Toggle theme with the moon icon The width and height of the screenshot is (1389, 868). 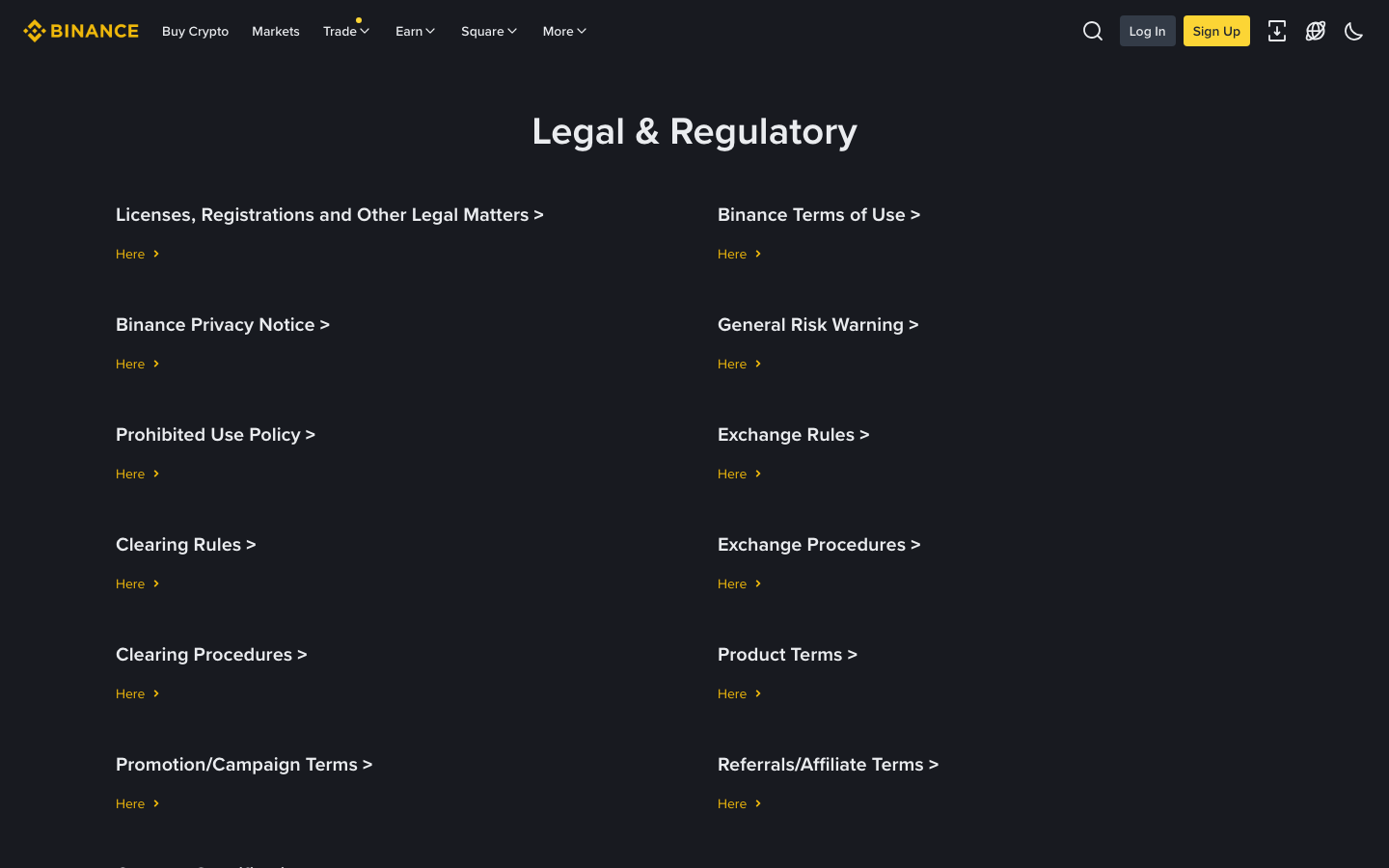[x=1353, y=31]
